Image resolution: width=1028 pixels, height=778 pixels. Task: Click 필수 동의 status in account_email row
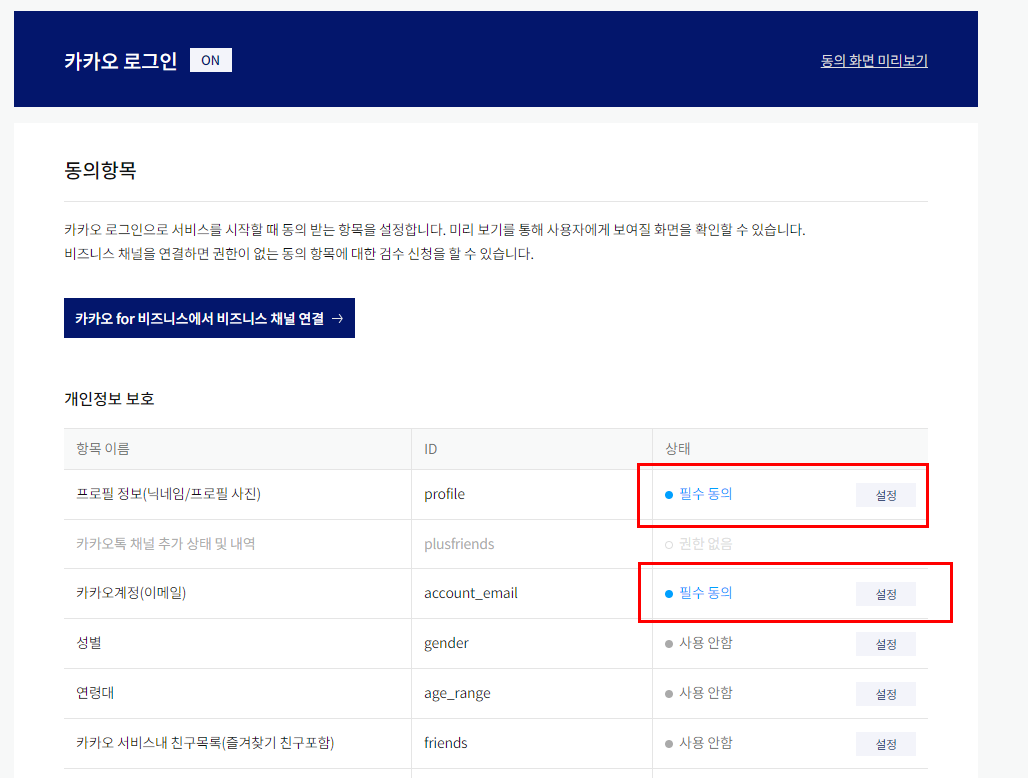(x=705, y=593)
